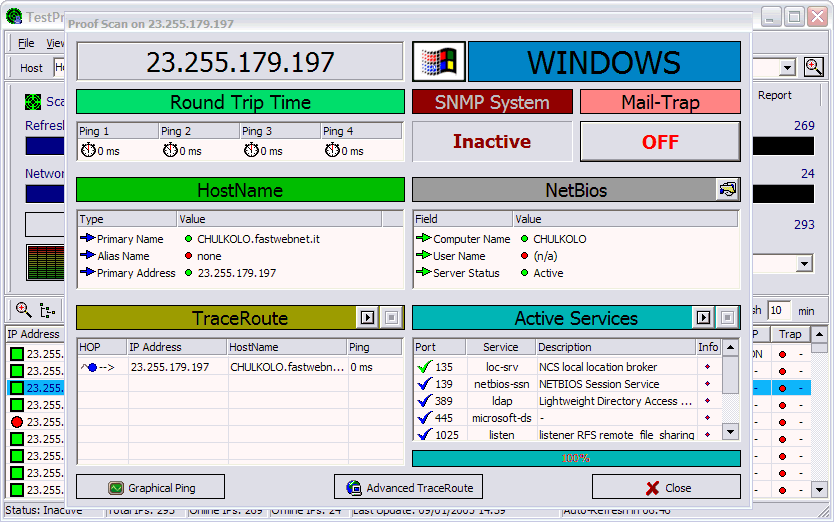Click the 100% scan progress bar
The image size is (834, 522).
click(x=576, y=458)
